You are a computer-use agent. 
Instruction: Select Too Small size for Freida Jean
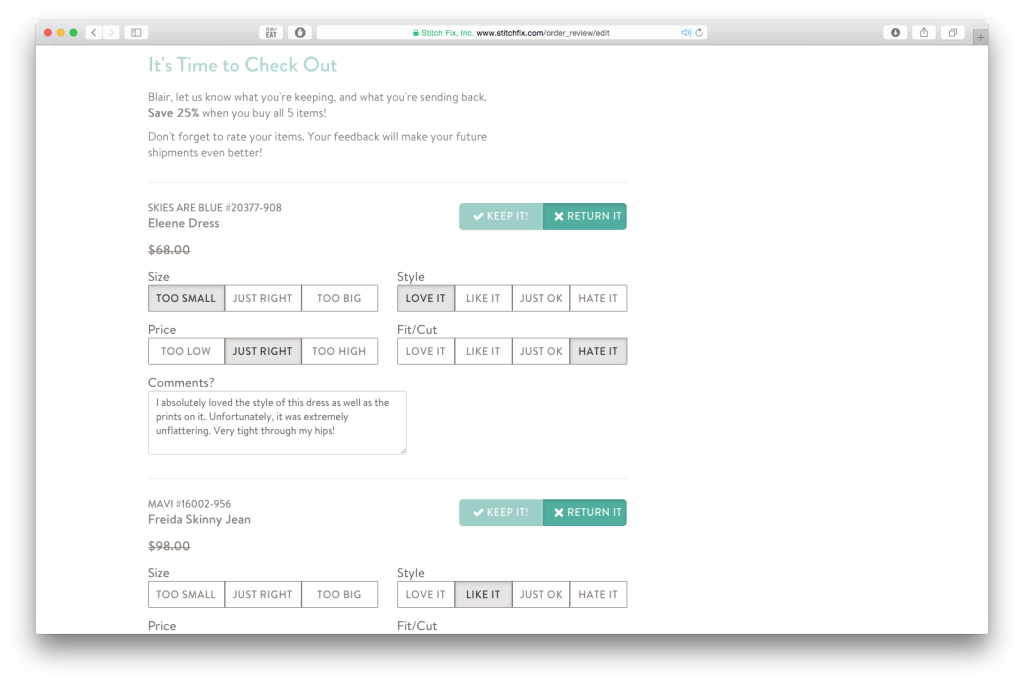tap(186, 595)
